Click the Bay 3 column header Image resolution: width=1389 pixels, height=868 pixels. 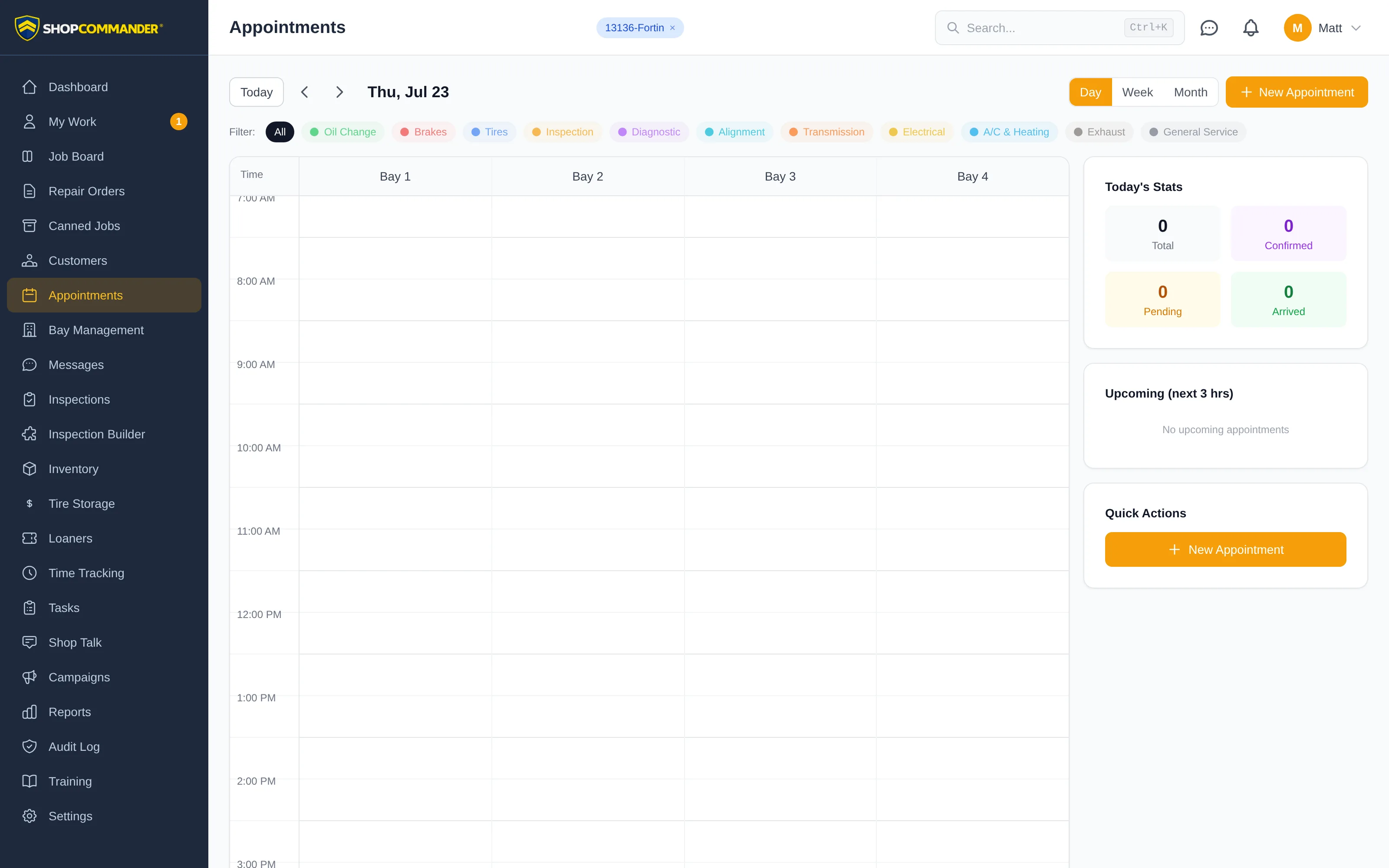tap(780, 176)
